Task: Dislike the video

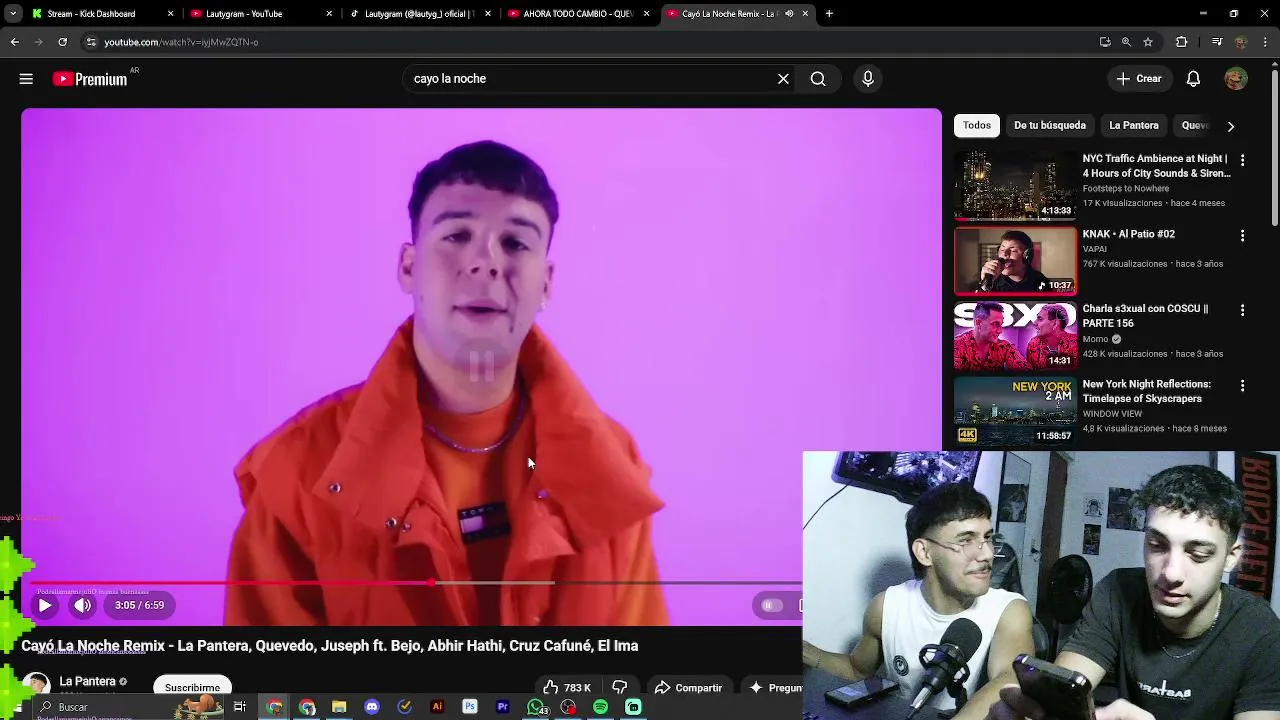Action: tap(620, 688)
